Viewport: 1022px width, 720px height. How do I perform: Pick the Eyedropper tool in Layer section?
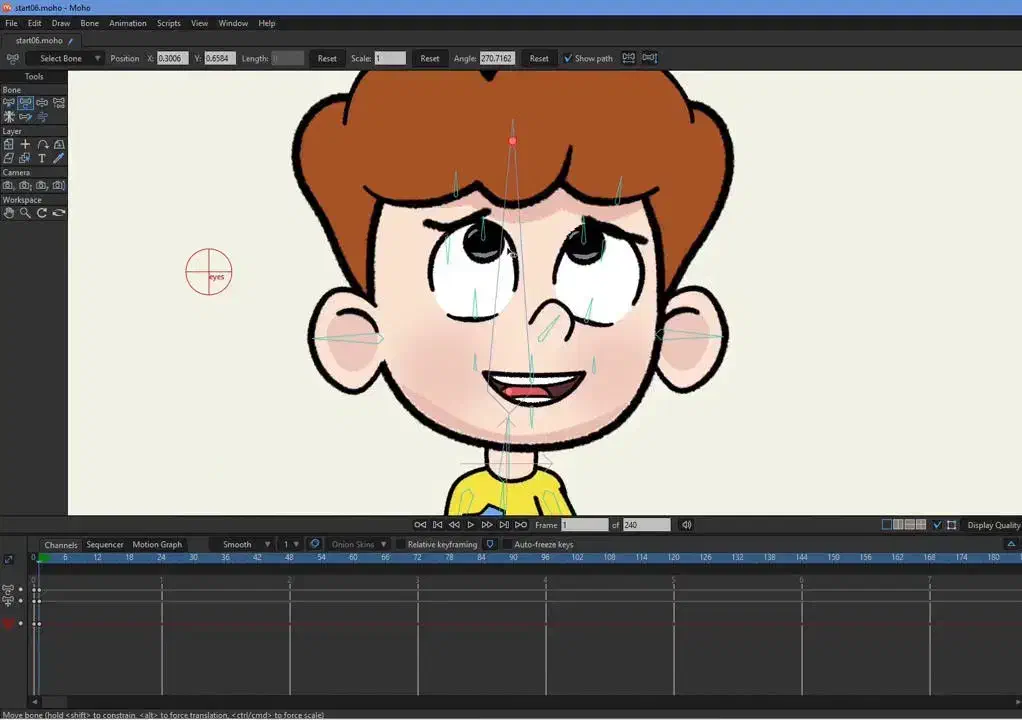pos(59,158)
